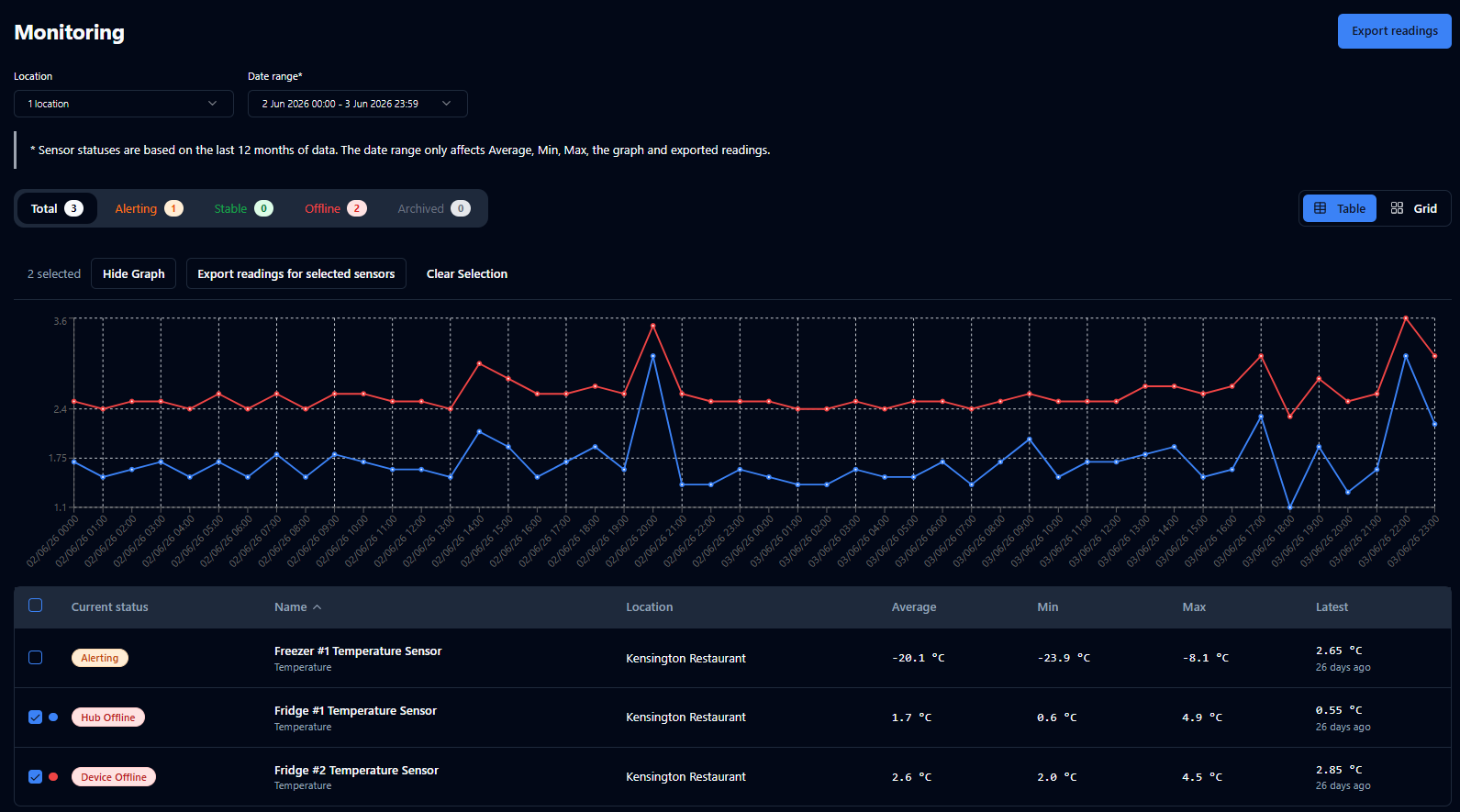
Task: Hide the graph with Hide Graph button
Action: [x=134, y=273]
